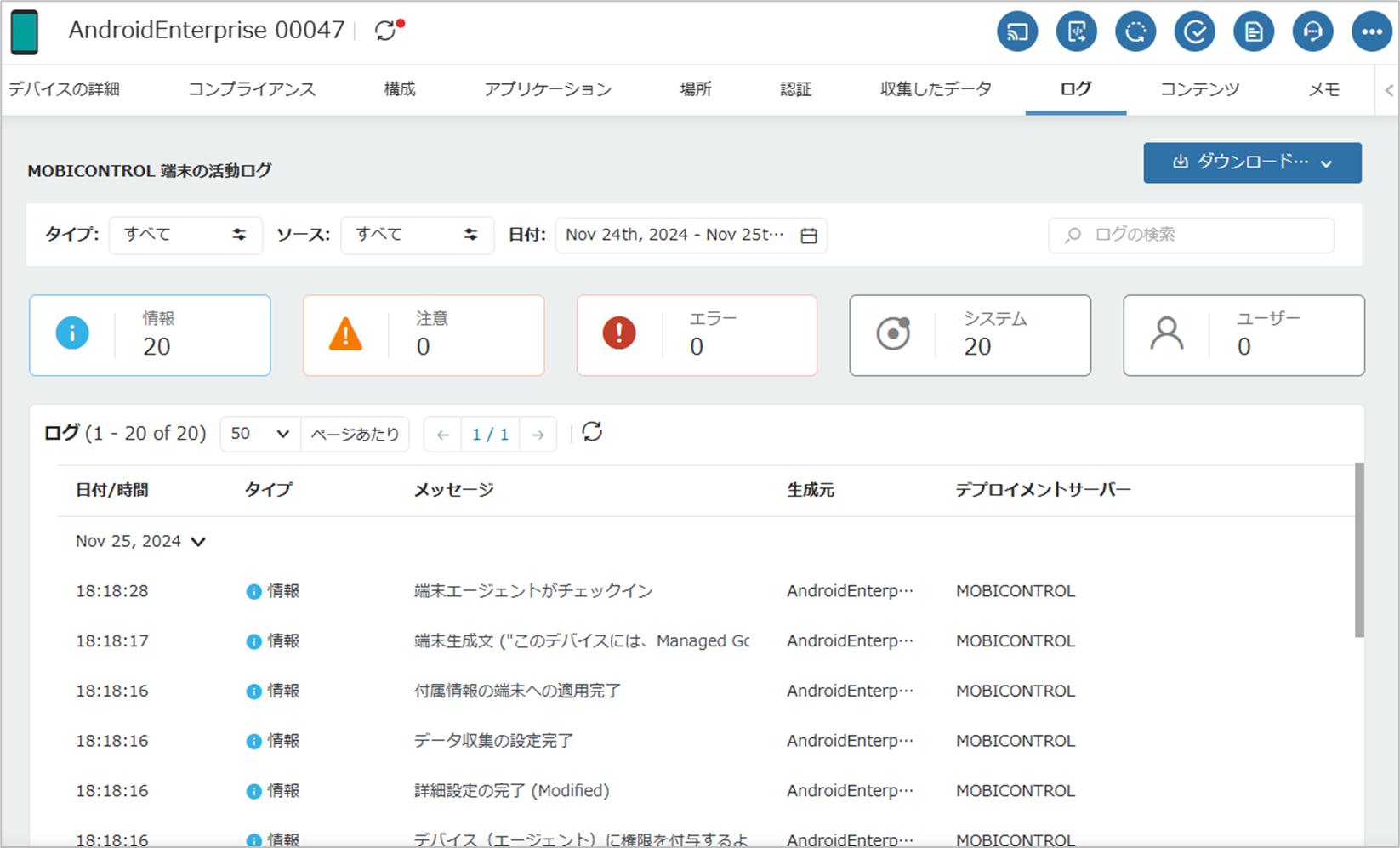Click the send script icon

[x=1076, y=32]
